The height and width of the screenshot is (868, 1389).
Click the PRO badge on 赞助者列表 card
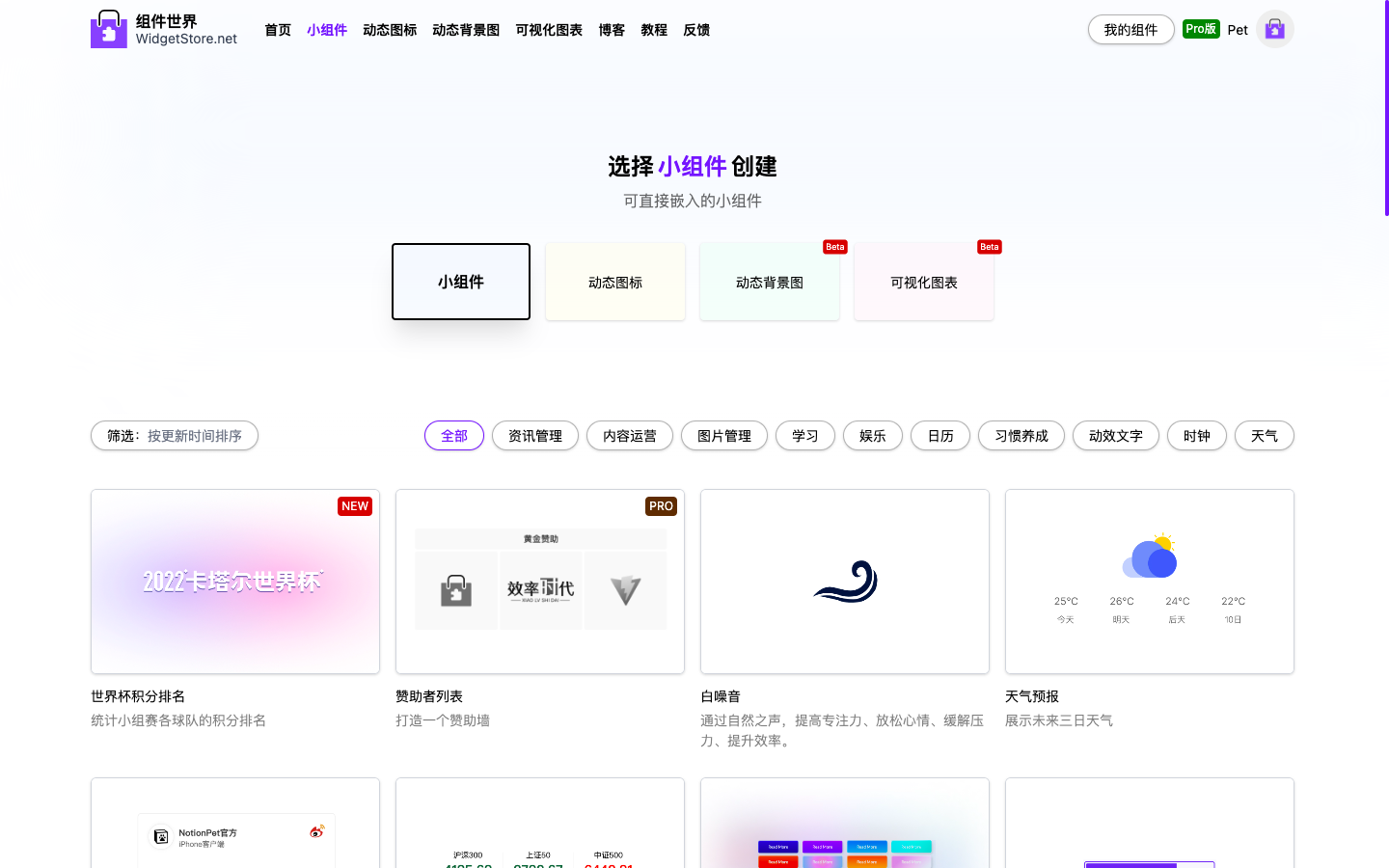click(661, 506)
